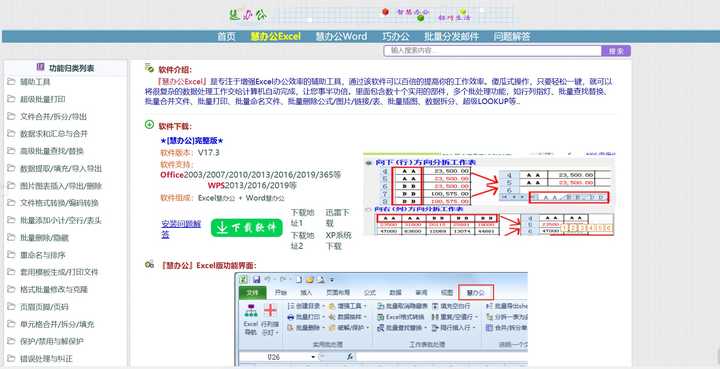This screenshot has width=720, height=369.
Task: Click the green 下载软件 button
Action: pyautogui.click(x=247, y=228)
